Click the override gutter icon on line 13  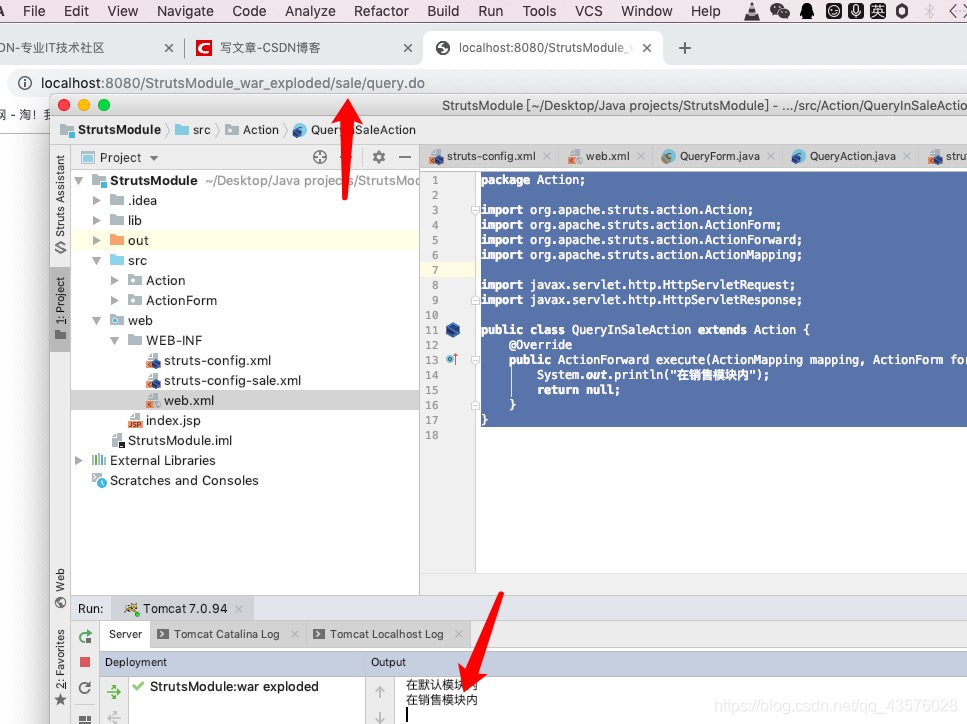(x=452, y=359)
